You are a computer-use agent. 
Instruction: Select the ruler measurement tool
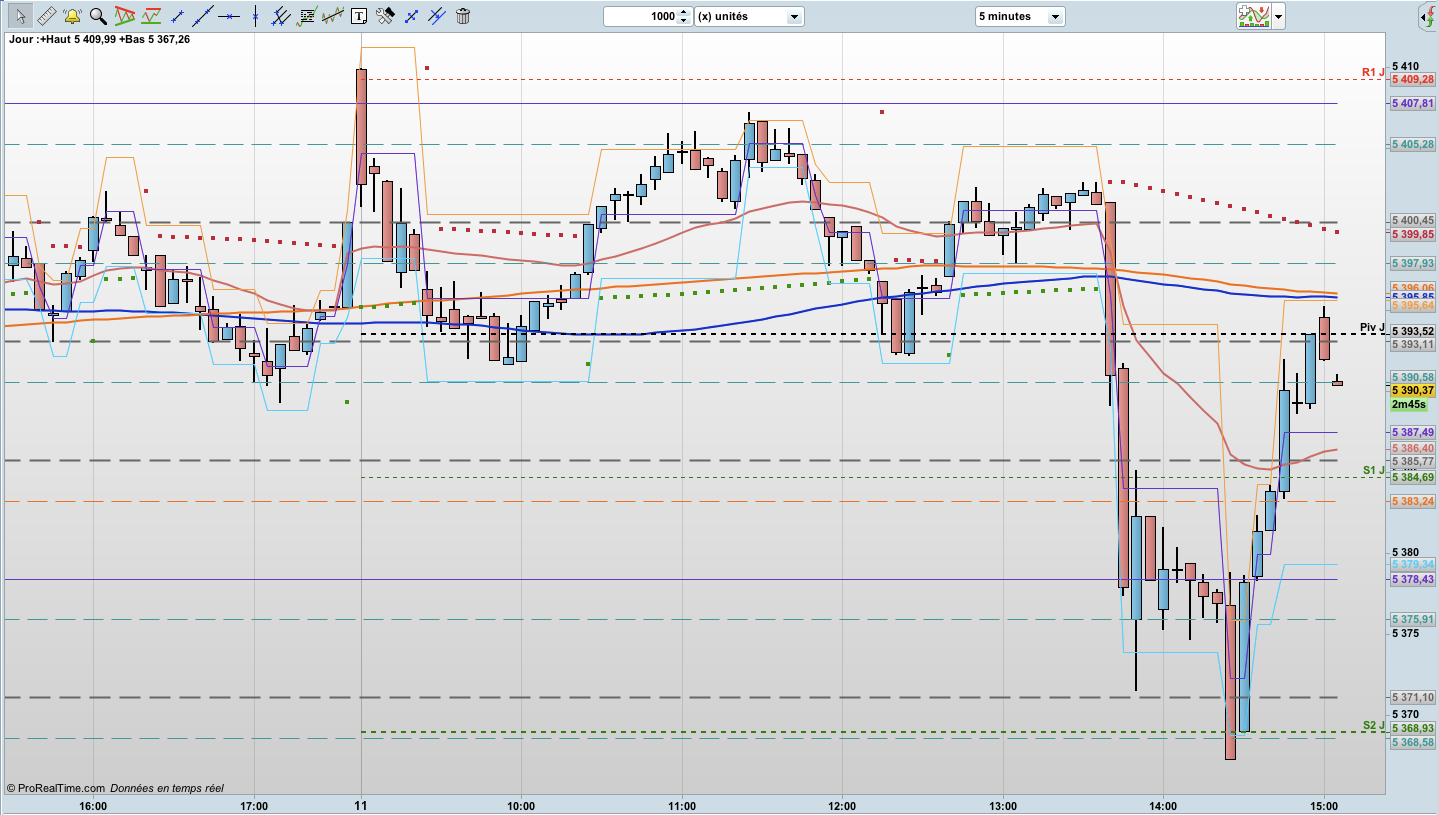(x=46, y=16)
